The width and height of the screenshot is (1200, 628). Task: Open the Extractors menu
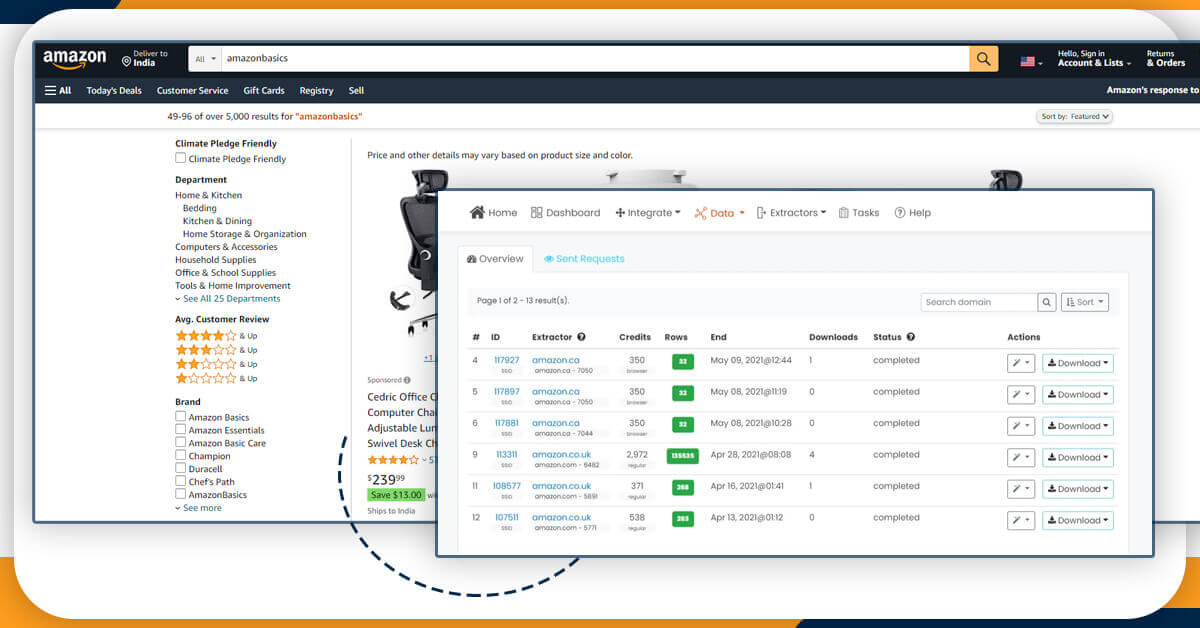pyautogui.click(x=792, y=213)
